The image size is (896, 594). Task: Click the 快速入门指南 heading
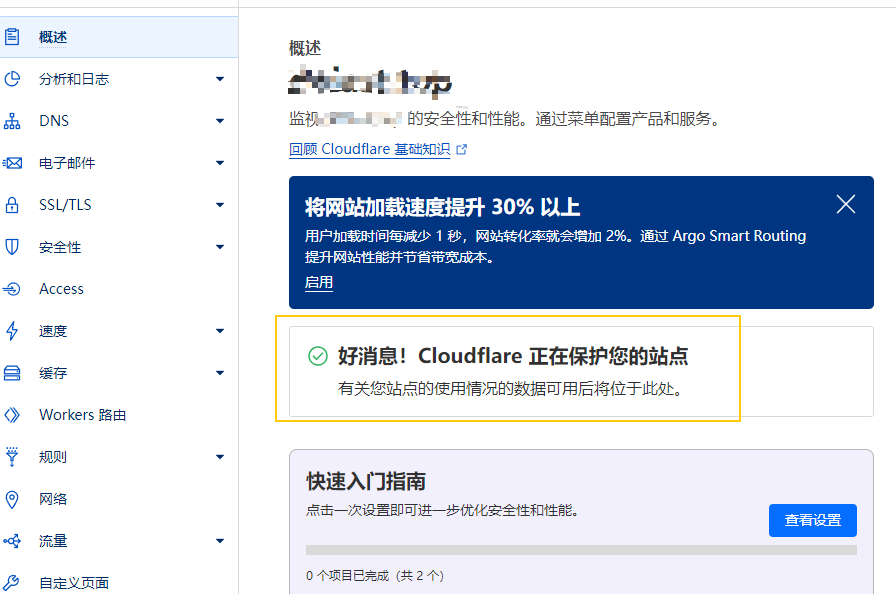point(366,481)
